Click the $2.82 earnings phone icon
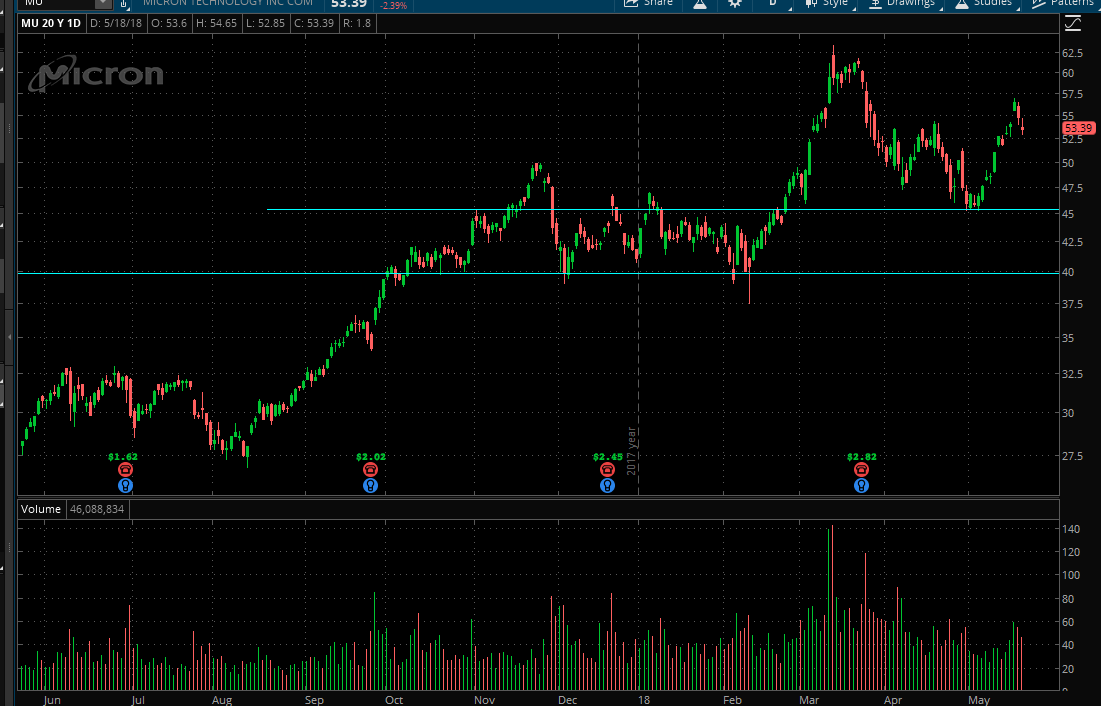1101x706 pixels. (862, 470)
